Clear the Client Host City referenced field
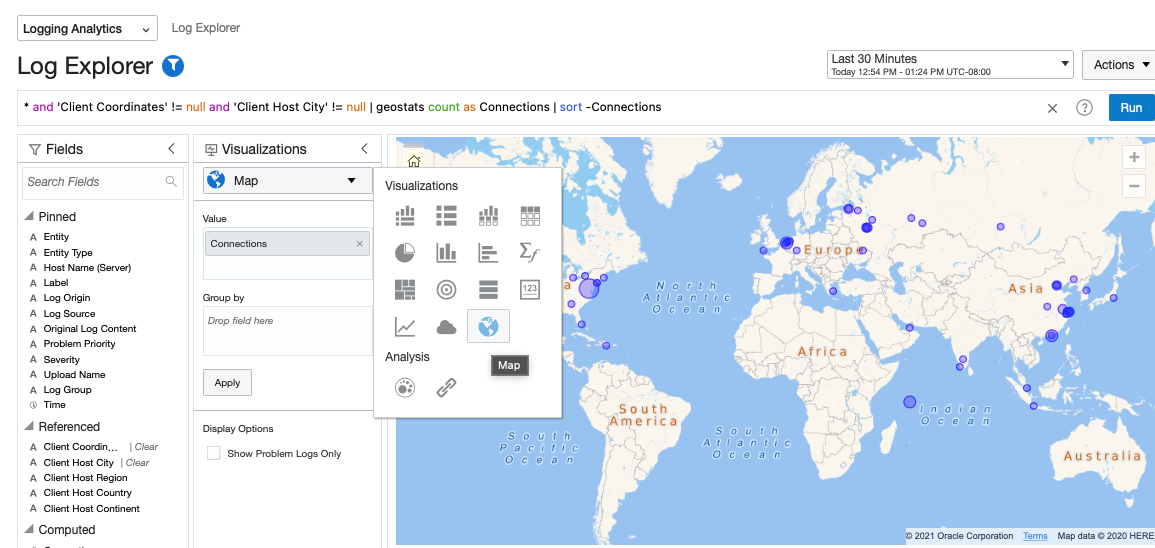The height and width of the screenshot is (548, 1155). coord(137,463)
